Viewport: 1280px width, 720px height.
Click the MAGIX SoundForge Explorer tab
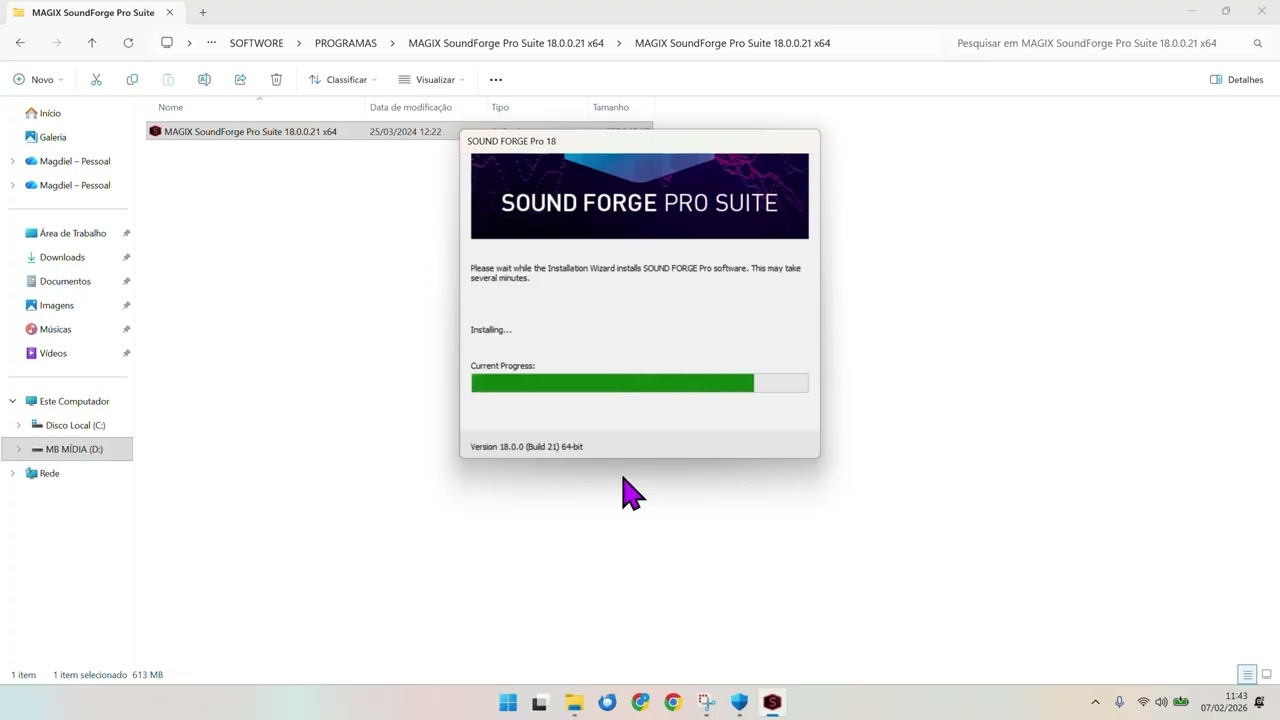93,13
